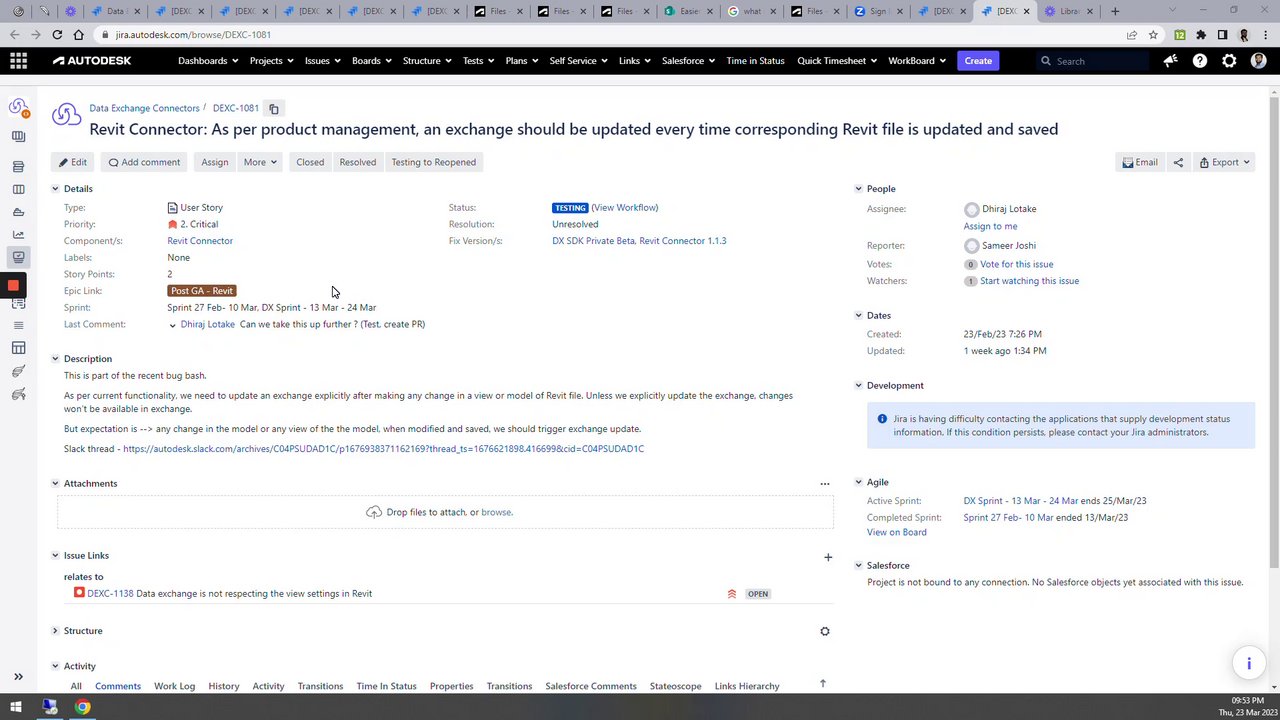Open the Dashboards dropdown menu
This screenshot has height=720, width=1280.
(208, 61)
